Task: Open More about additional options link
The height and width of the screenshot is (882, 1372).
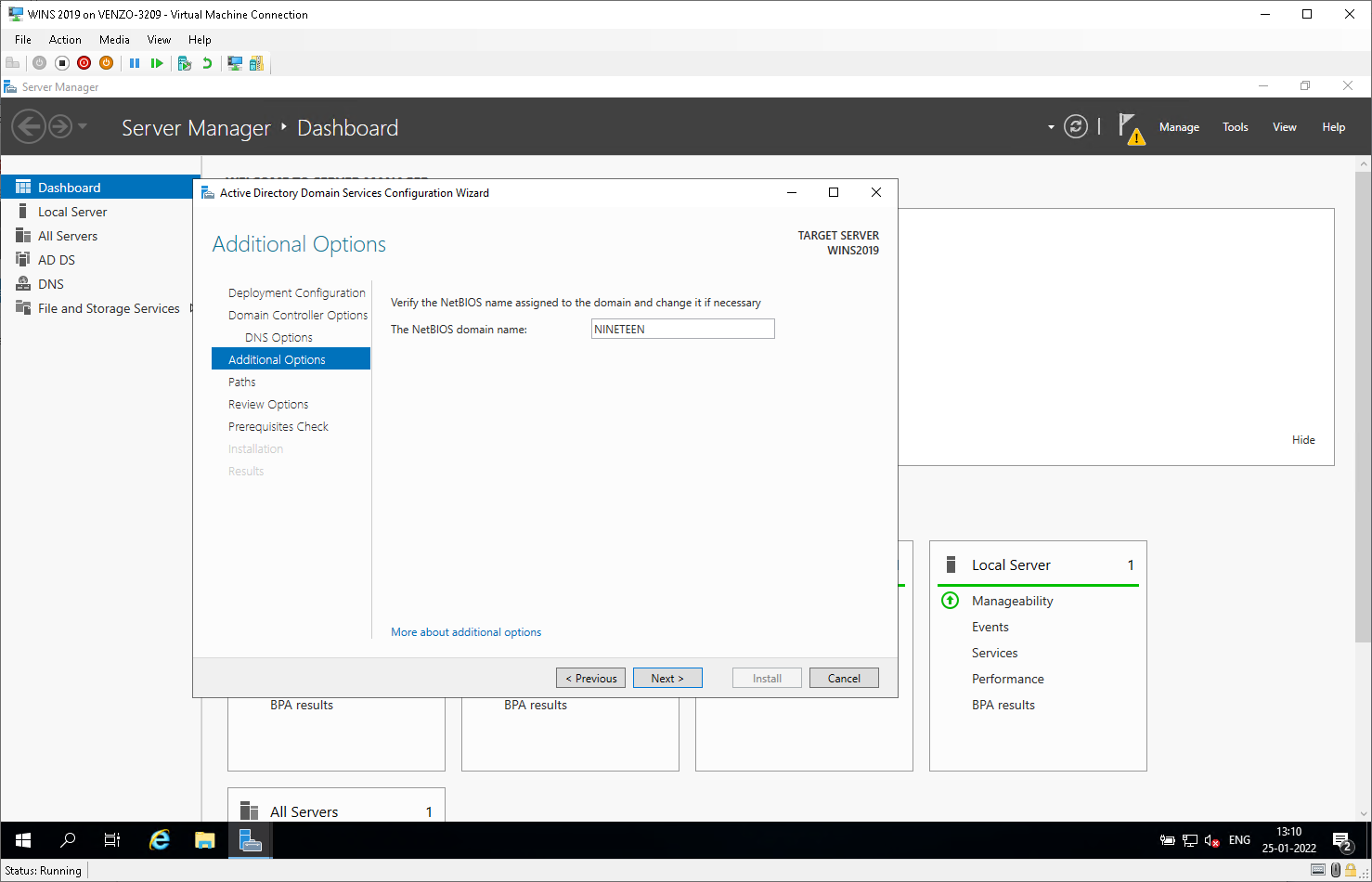Action: click(x=466, y=632)
